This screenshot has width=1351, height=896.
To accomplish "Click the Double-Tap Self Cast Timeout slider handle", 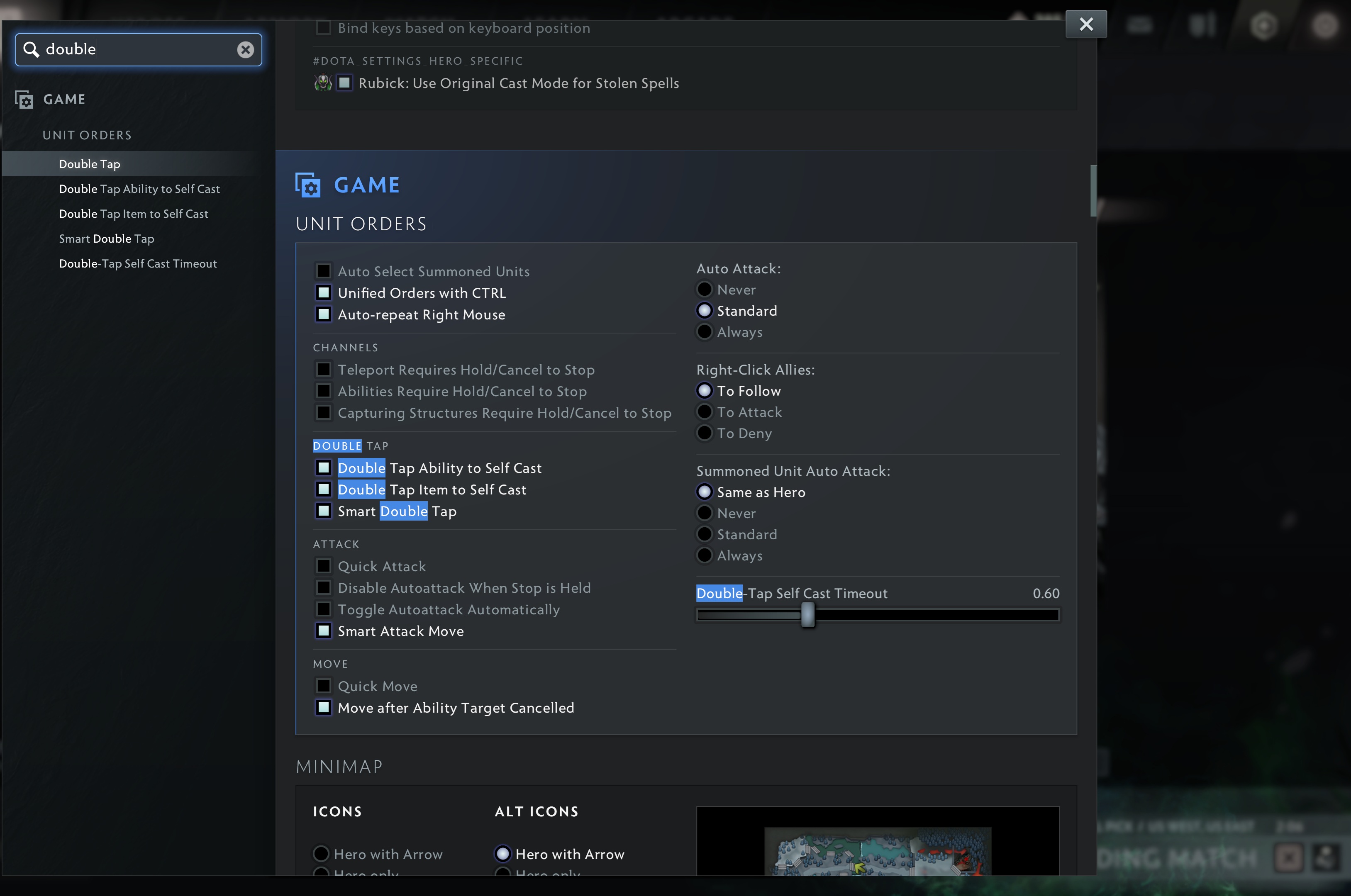I will coord(807,616).
